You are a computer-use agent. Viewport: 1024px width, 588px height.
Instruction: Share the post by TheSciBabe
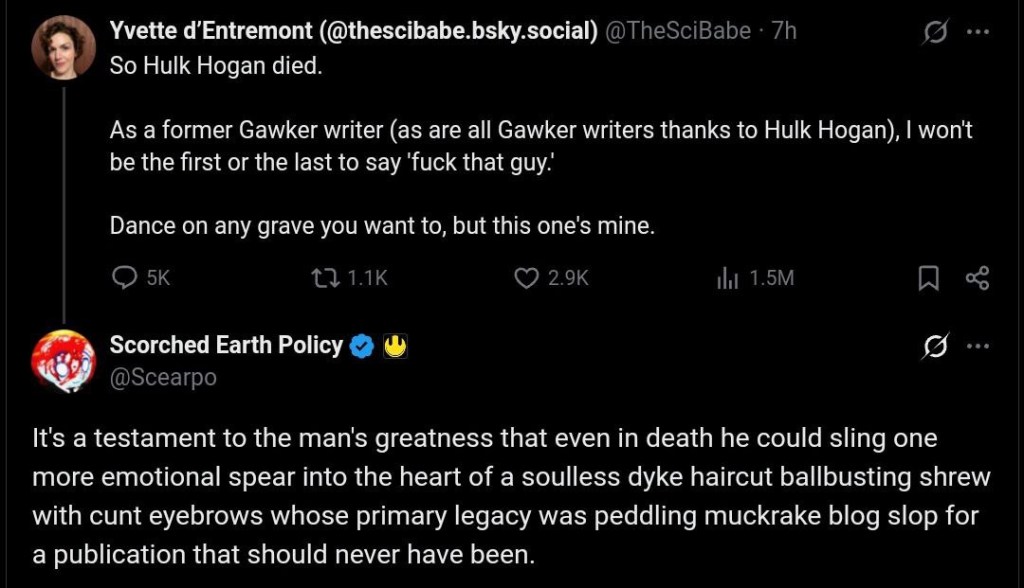(x=977, y=278)
